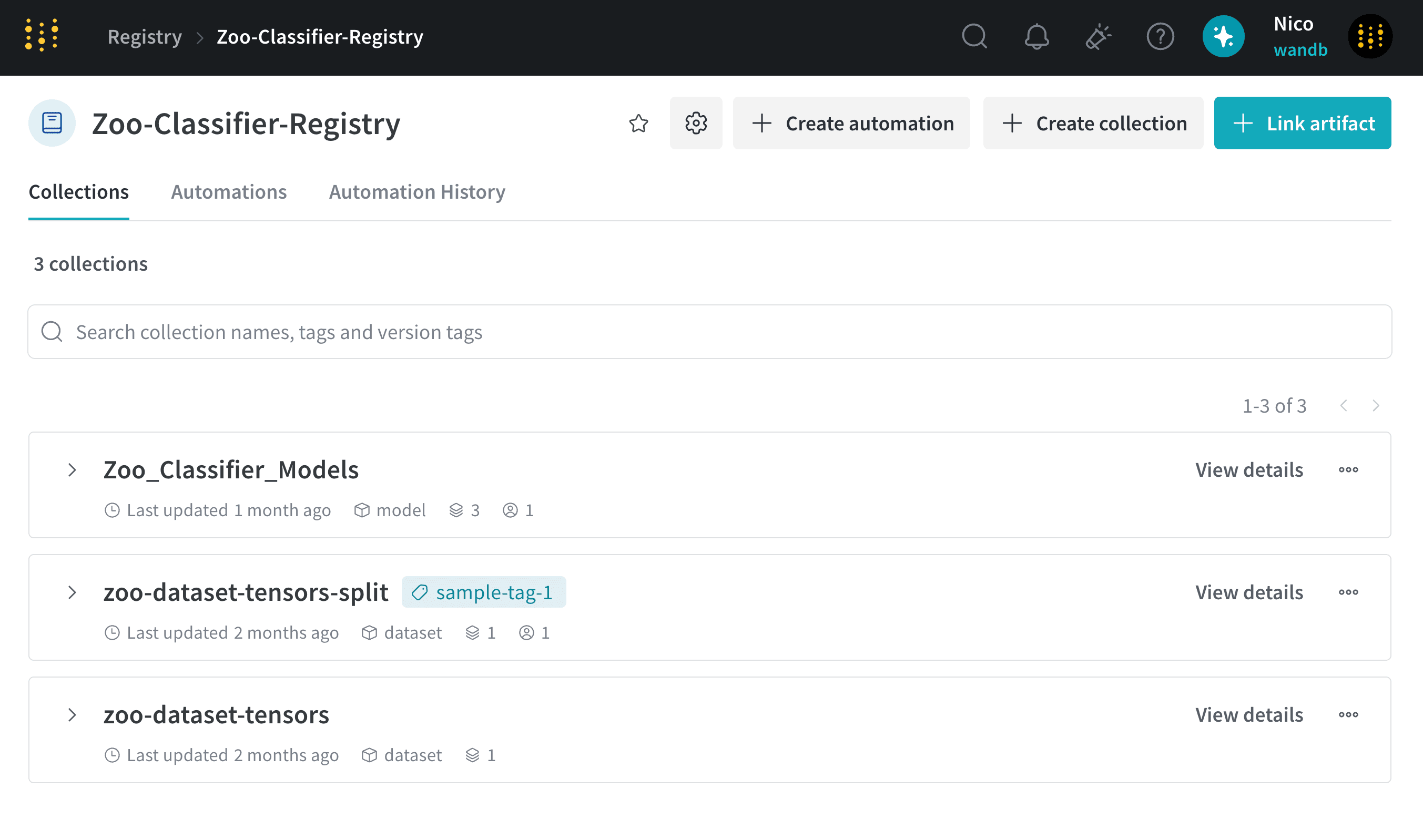Open more options for Zoo_Classifier_Models
This screenshot has height=840, width=1423.
click(x=1348, y=470)
